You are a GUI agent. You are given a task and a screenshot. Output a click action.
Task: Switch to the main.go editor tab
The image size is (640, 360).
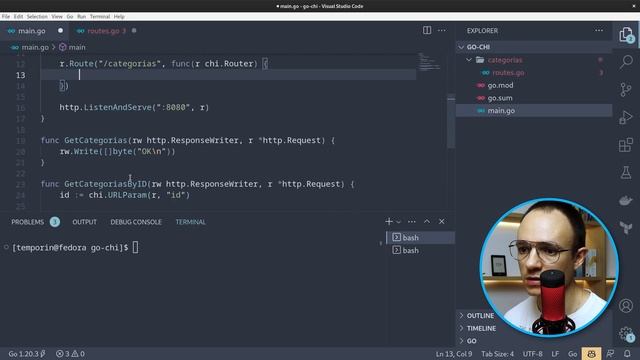coord(33,31)
